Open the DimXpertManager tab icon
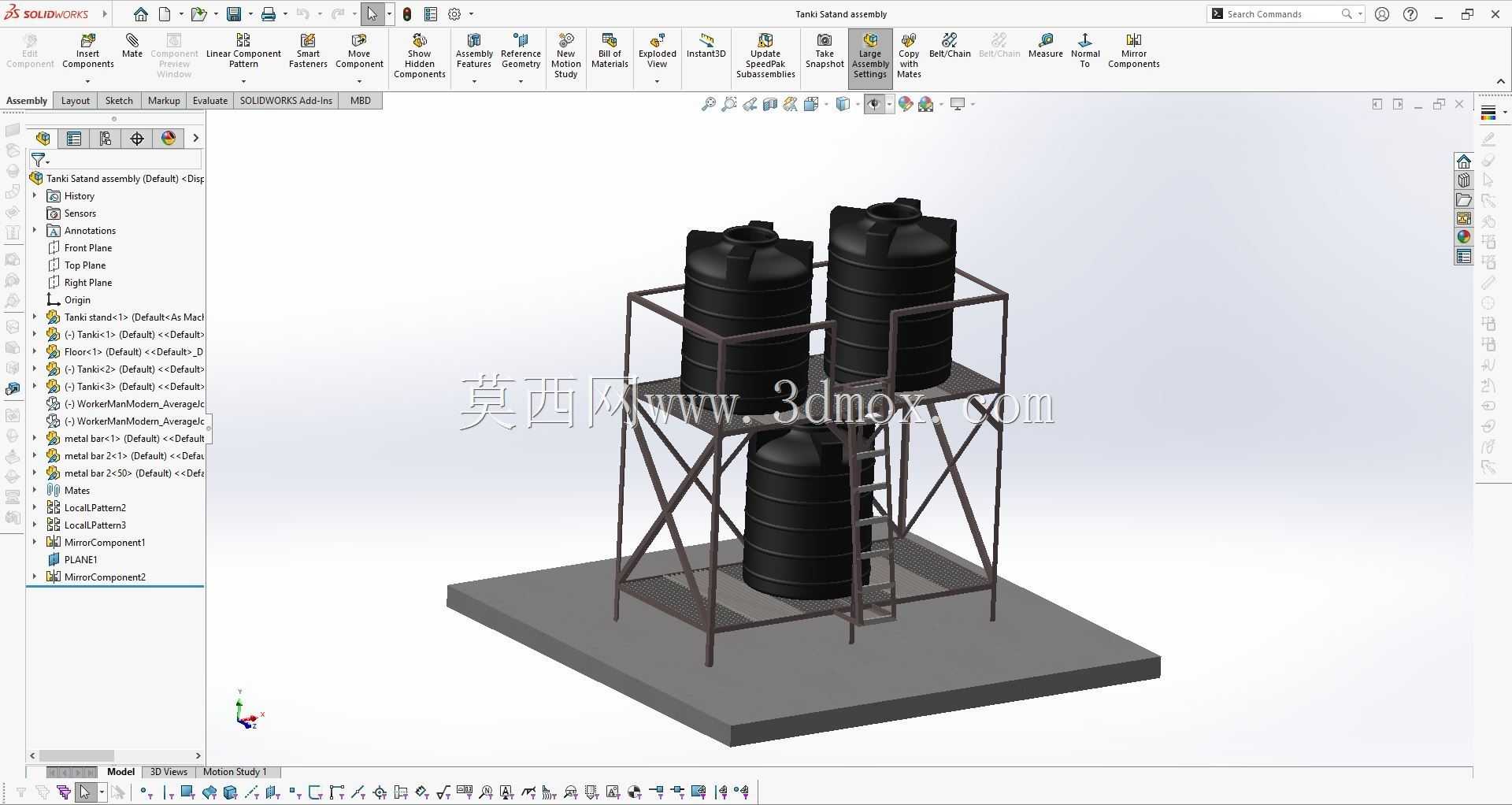 click(137, 139)
